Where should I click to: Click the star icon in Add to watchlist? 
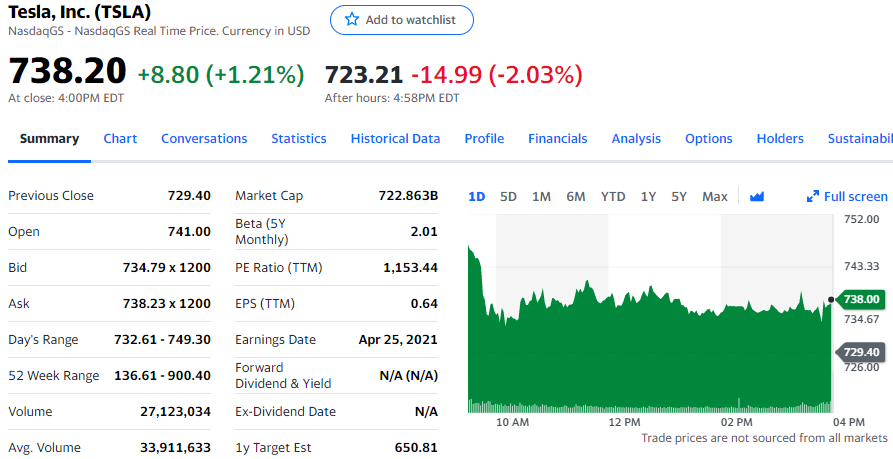pos(352,19)
